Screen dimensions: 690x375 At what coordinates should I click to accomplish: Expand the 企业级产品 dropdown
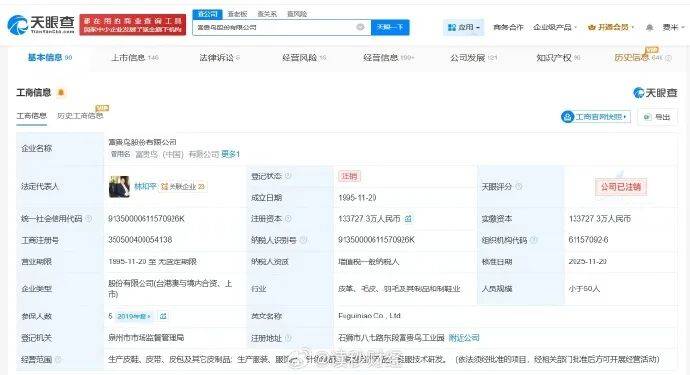[554, 27]
